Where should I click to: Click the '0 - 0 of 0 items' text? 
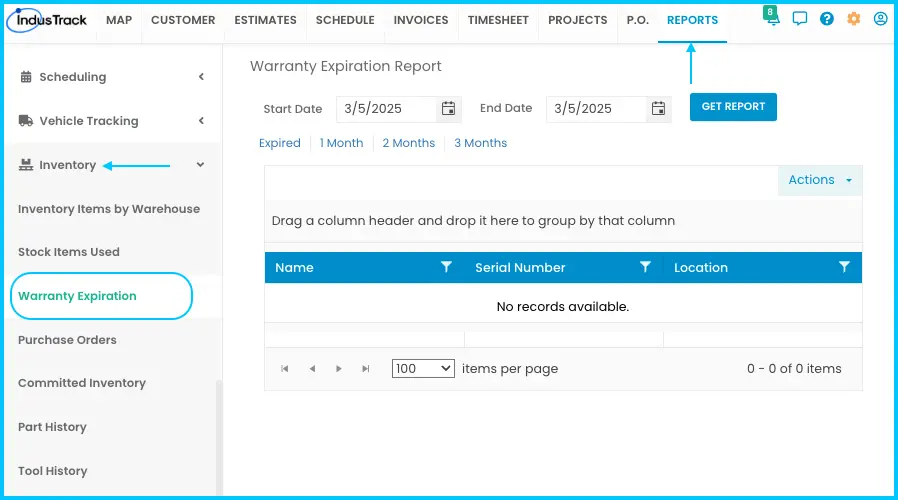click(x=794, y=369)
